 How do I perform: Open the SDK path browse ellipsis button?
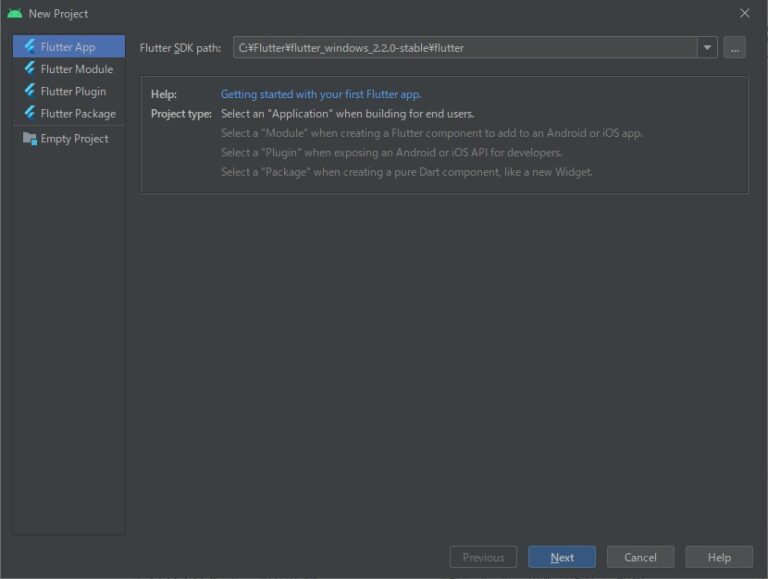(734, 48)
